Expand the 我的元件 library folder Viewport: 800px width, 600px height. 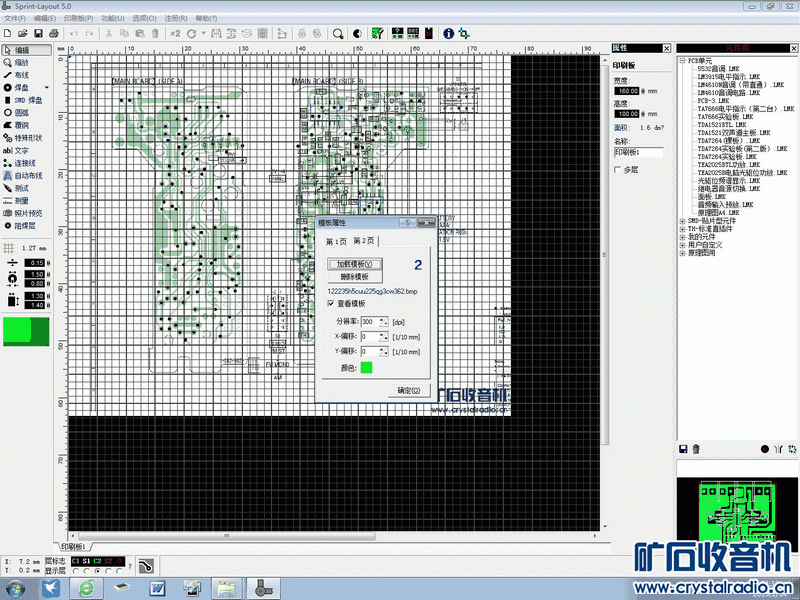point(681,237)
